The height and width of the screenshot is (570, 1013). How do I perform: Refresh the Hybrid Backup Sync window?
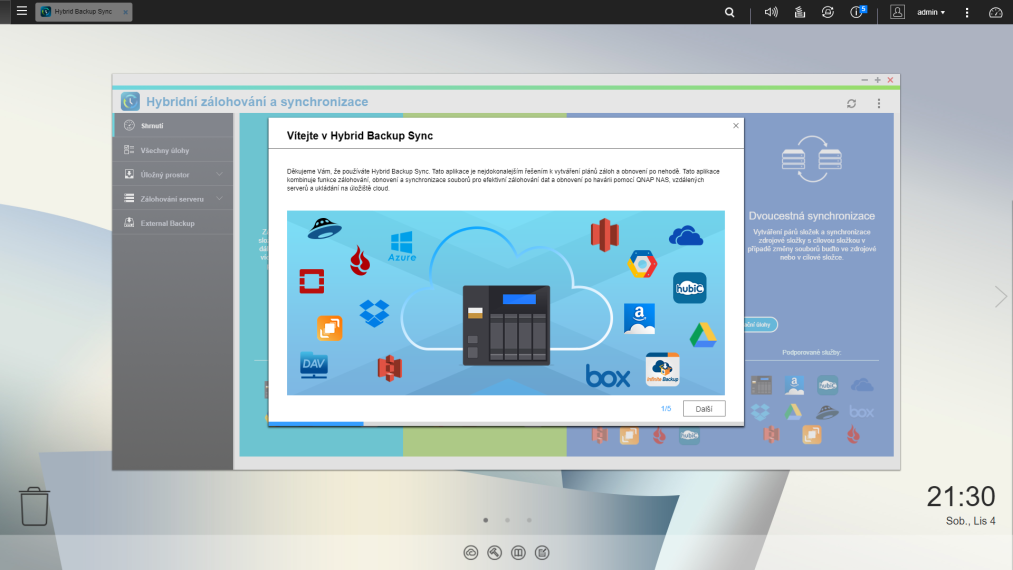851,103
